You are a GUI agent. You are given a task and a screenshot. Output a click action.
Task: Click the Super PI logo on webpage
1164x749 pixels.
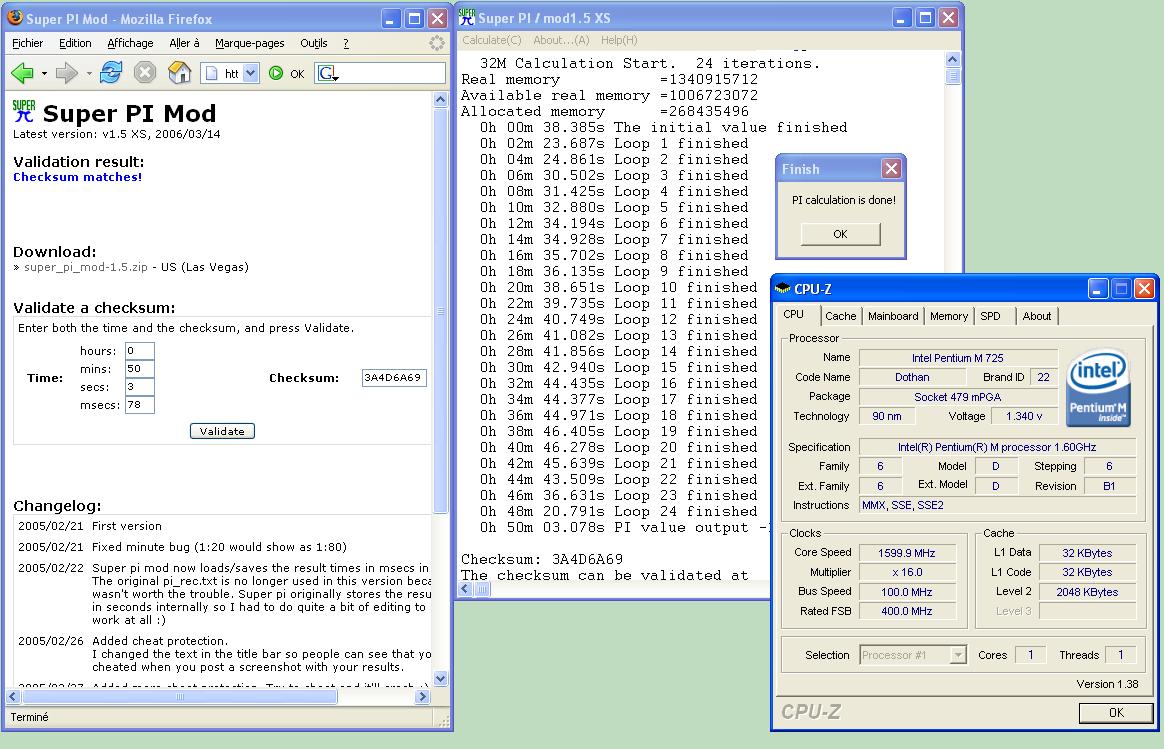pos(24,111)
